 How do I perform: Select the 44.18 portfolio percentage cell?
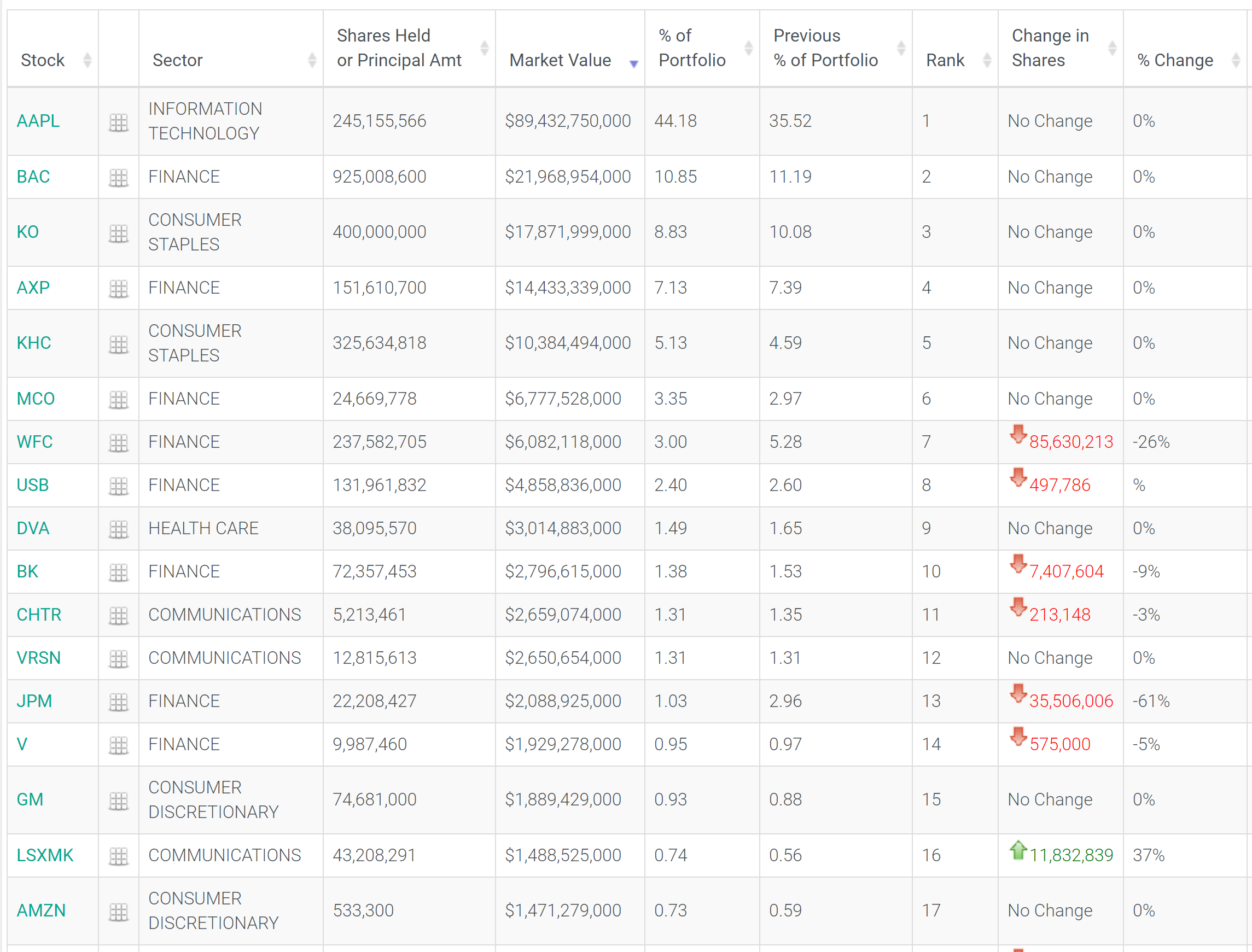[x=702, y=121]
